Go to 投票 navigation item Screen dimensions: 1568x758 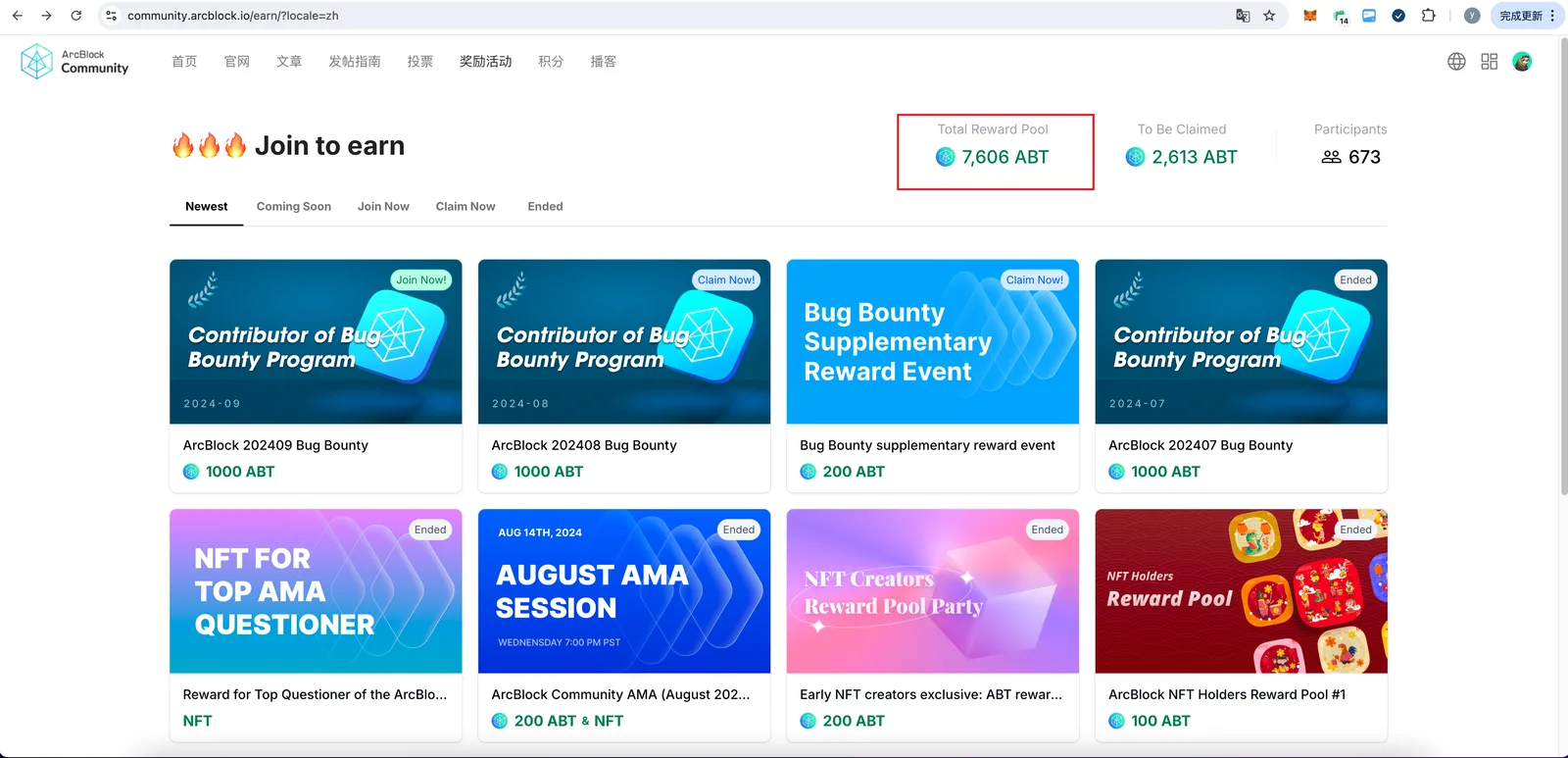(x=420, y=62)
